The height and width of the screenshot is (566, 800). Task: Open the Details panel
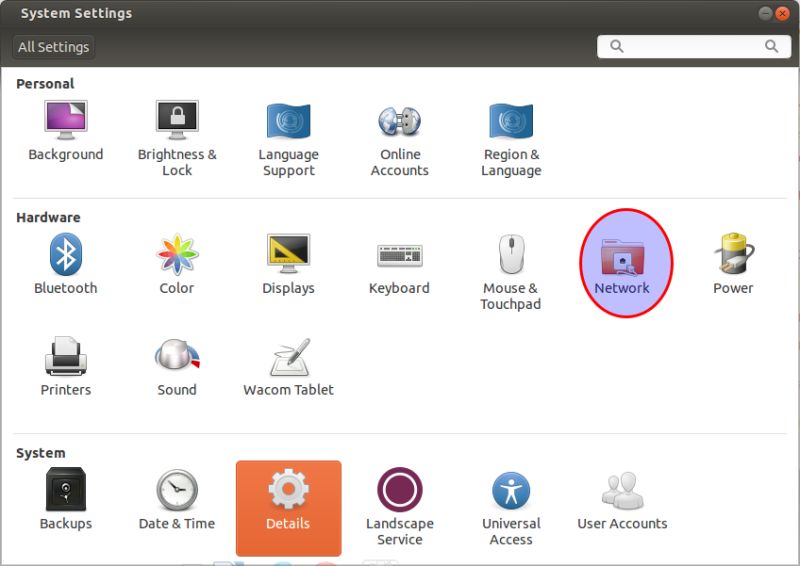(288, 508)
